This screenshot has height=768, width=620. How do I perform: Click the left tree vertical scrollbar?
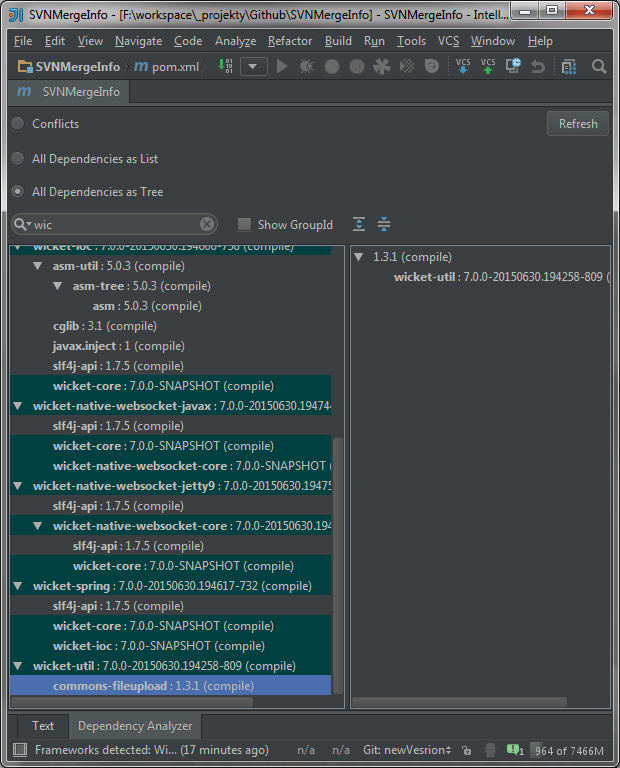click(x=338, y=566)
